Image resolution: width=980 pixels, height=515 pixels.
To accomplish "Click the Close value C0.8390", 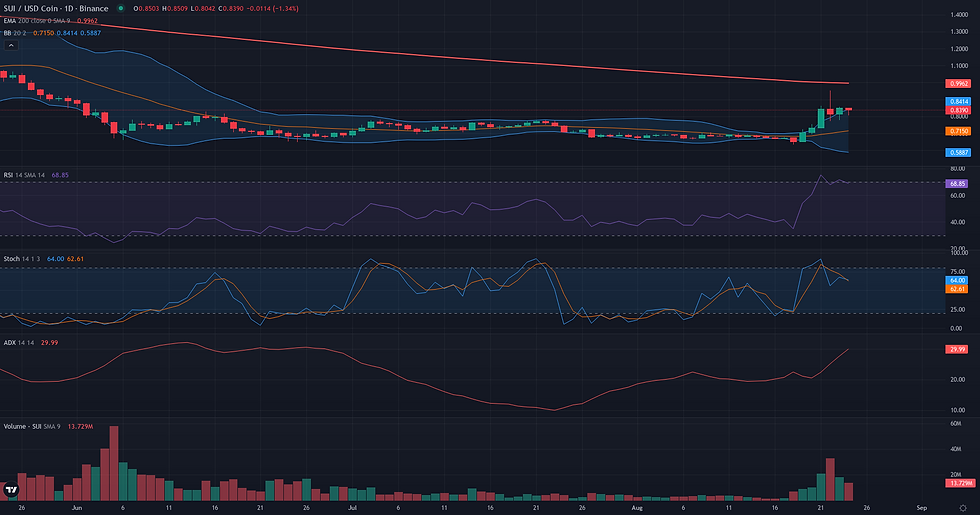I will (231, 9).
